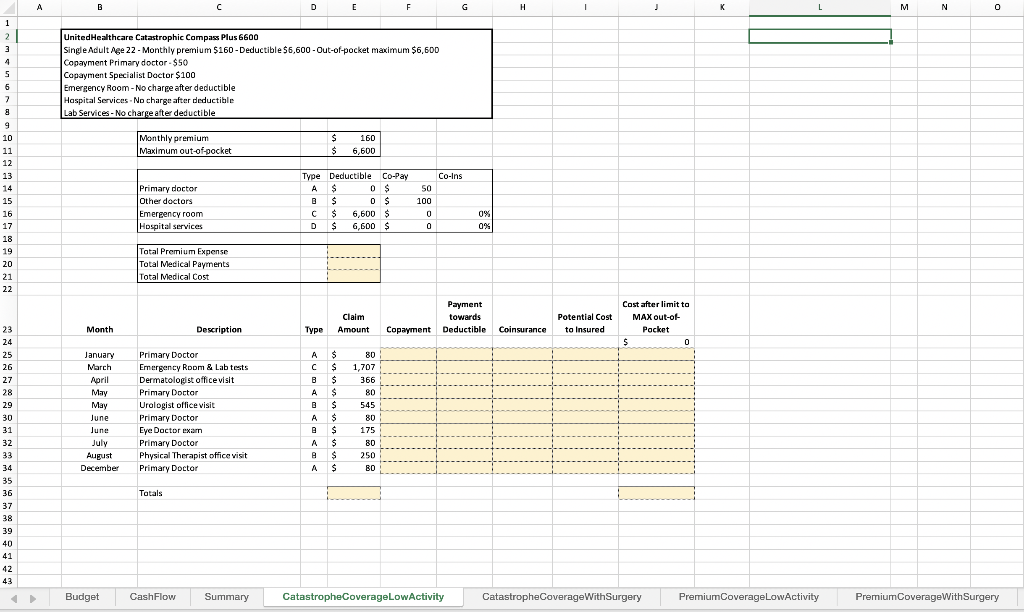Click 'Copayment Specialist Doctor $100' text
The height and width of the screenshot is (612, 1024).
click(129, 75)
